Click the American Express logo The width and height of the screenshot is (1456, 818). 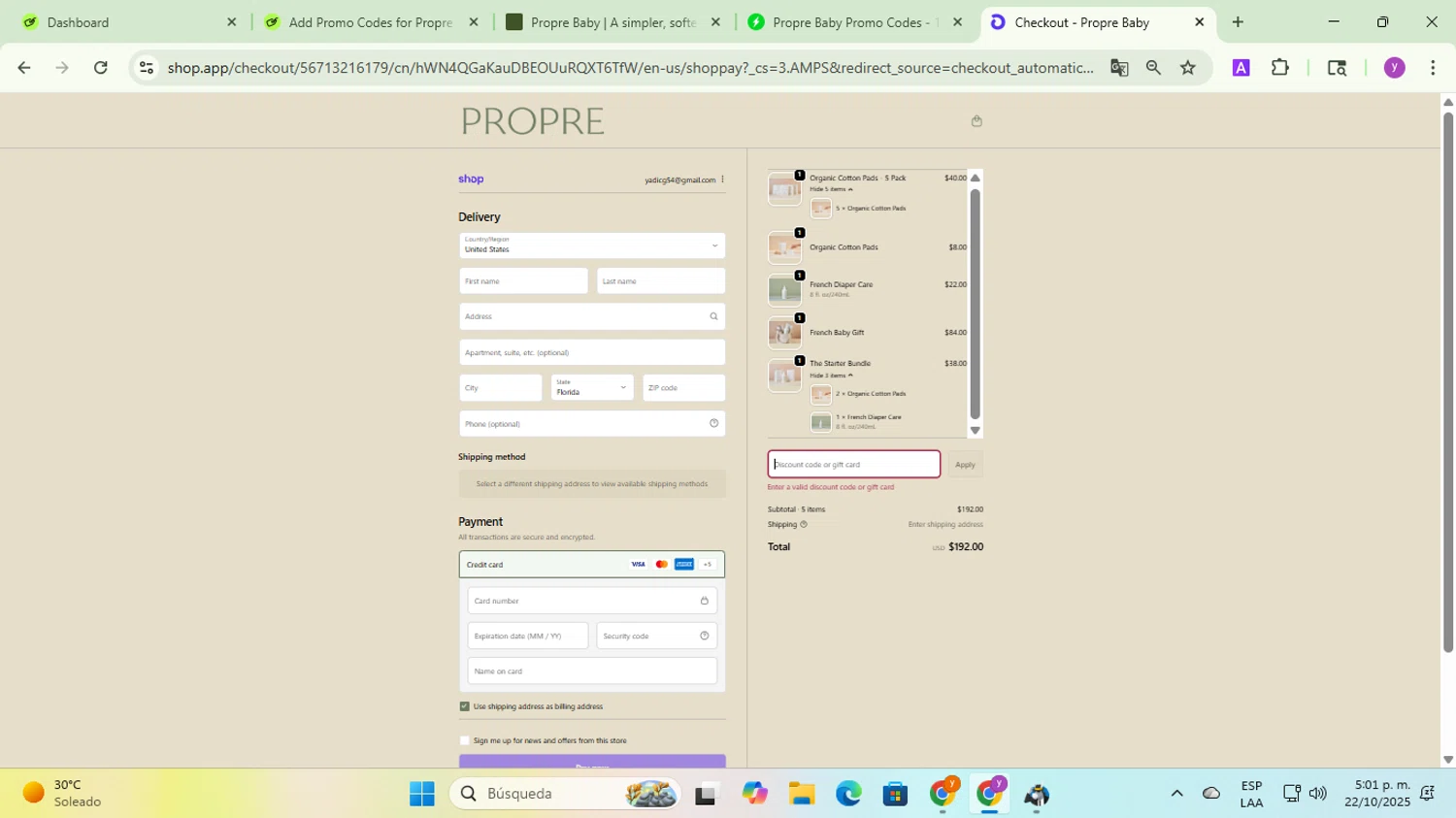click(x=684, y=565)
